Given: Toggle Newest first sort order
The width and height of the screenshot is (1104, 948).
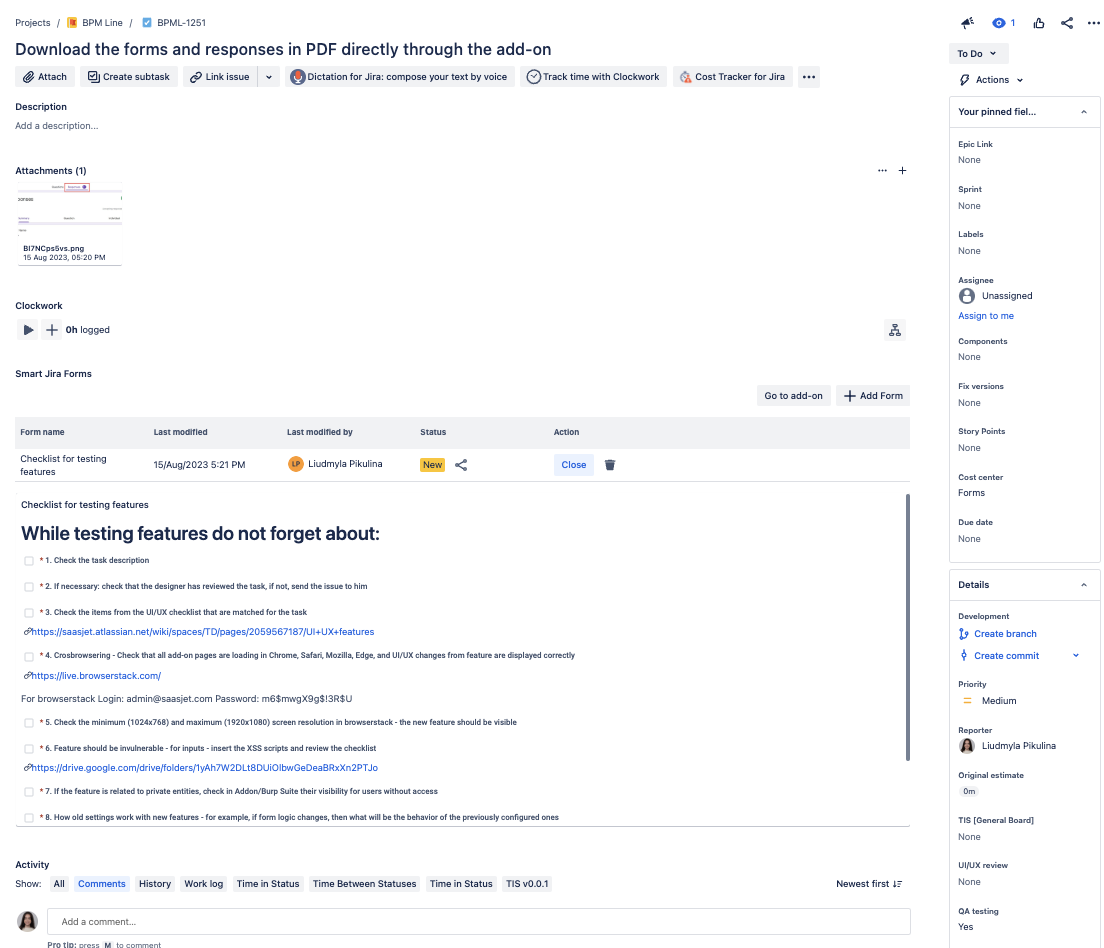Looking at the screenshot, I should tap(869, 885).
